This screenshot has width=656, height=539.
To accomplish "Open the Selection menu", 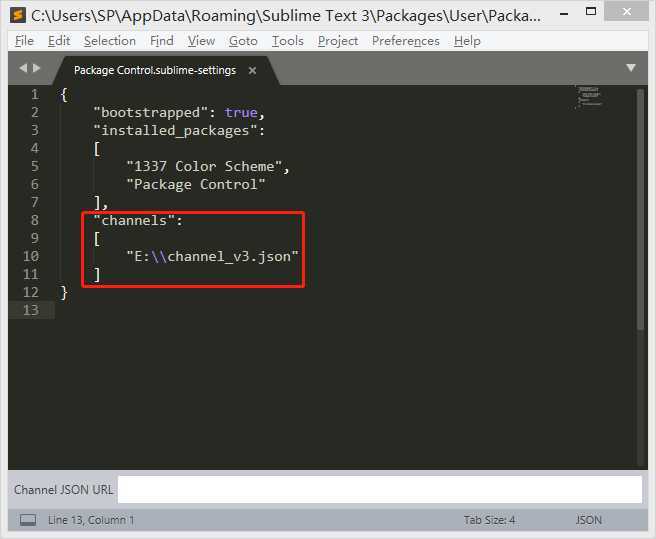I will click(x=110, y=41).
